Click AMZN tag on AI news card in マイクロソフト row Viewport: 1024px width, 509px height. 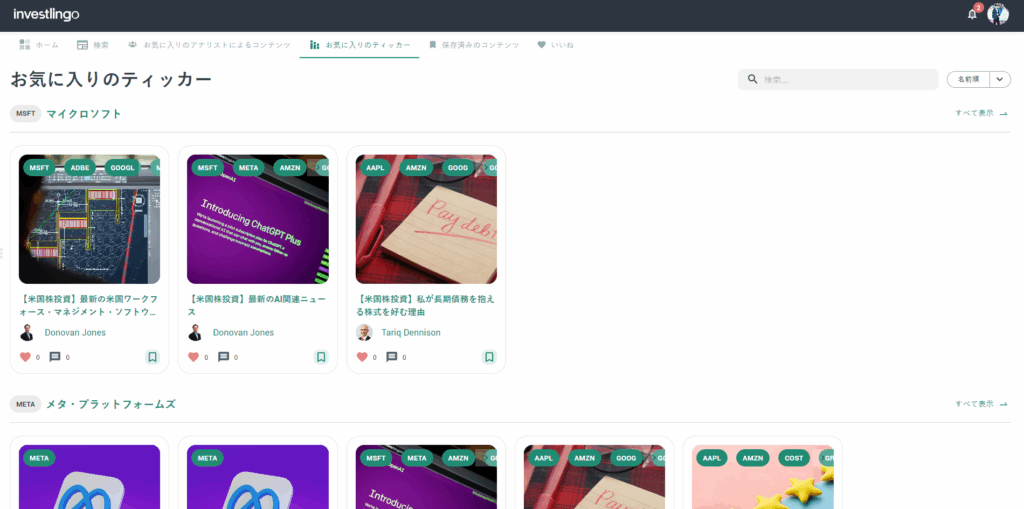[x=289, y=167]
